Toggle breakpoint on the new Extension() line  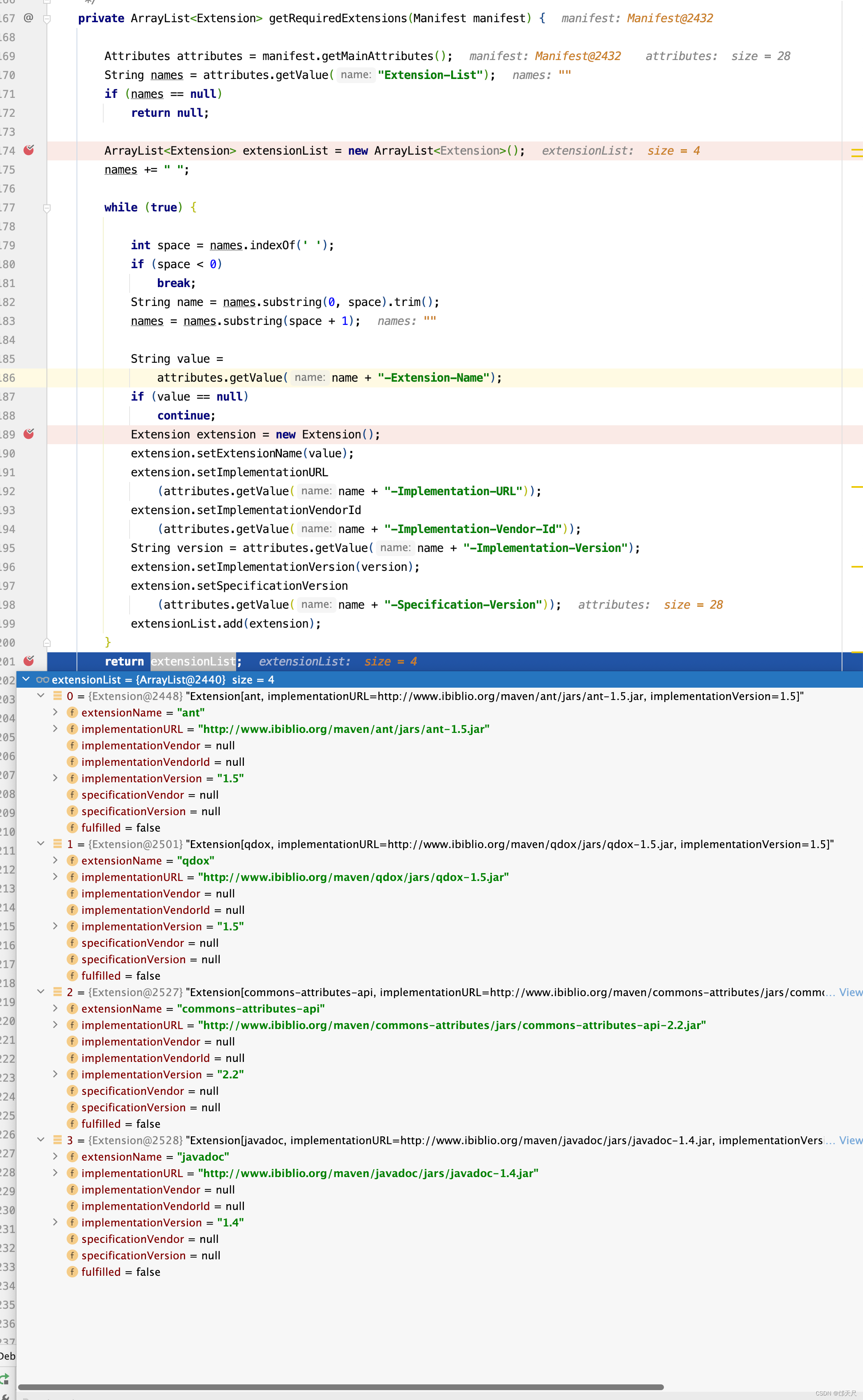point(28,434)
